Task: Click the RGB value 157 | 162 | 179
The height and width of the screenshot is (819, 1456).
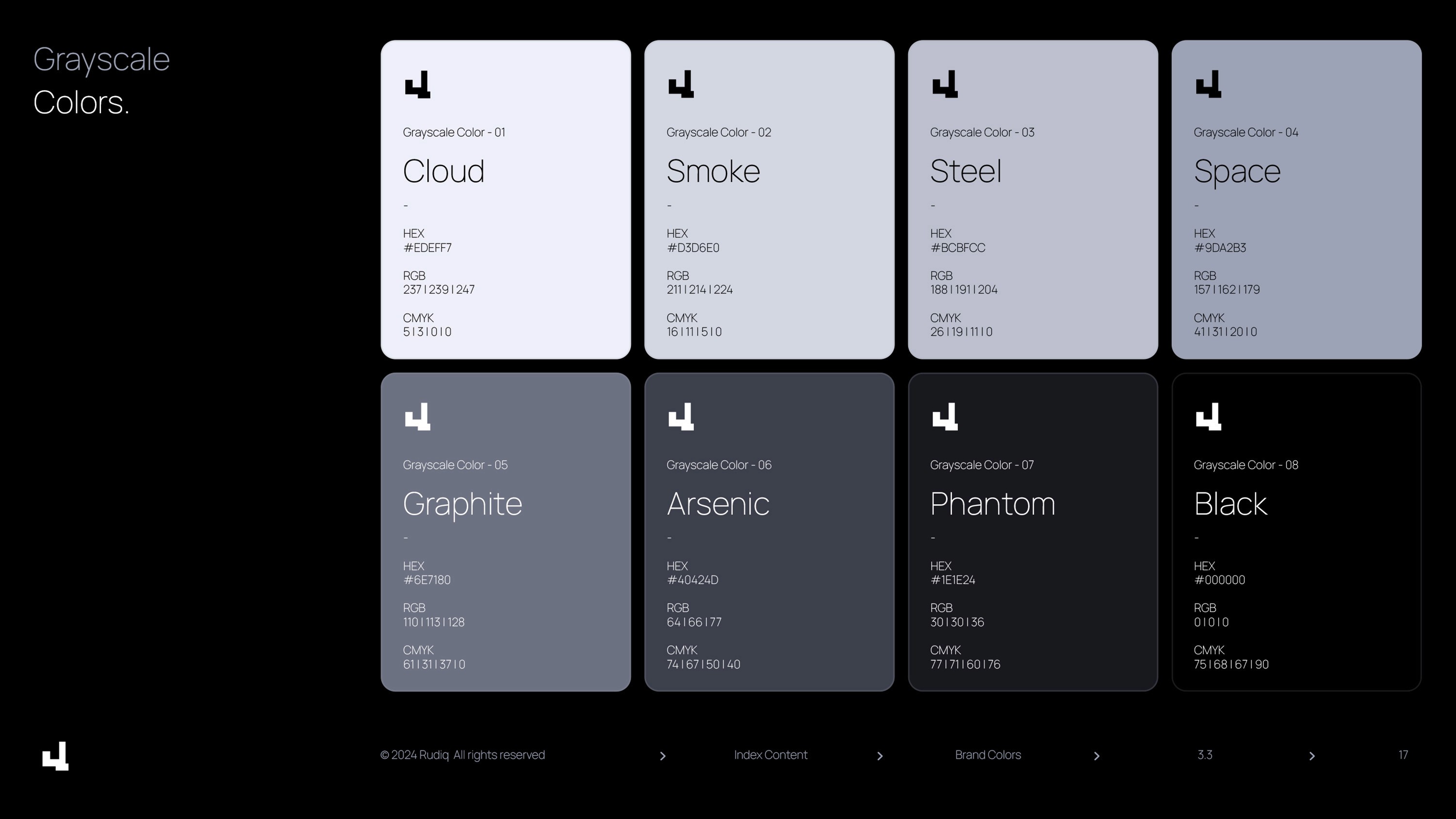Action: 1227,290
